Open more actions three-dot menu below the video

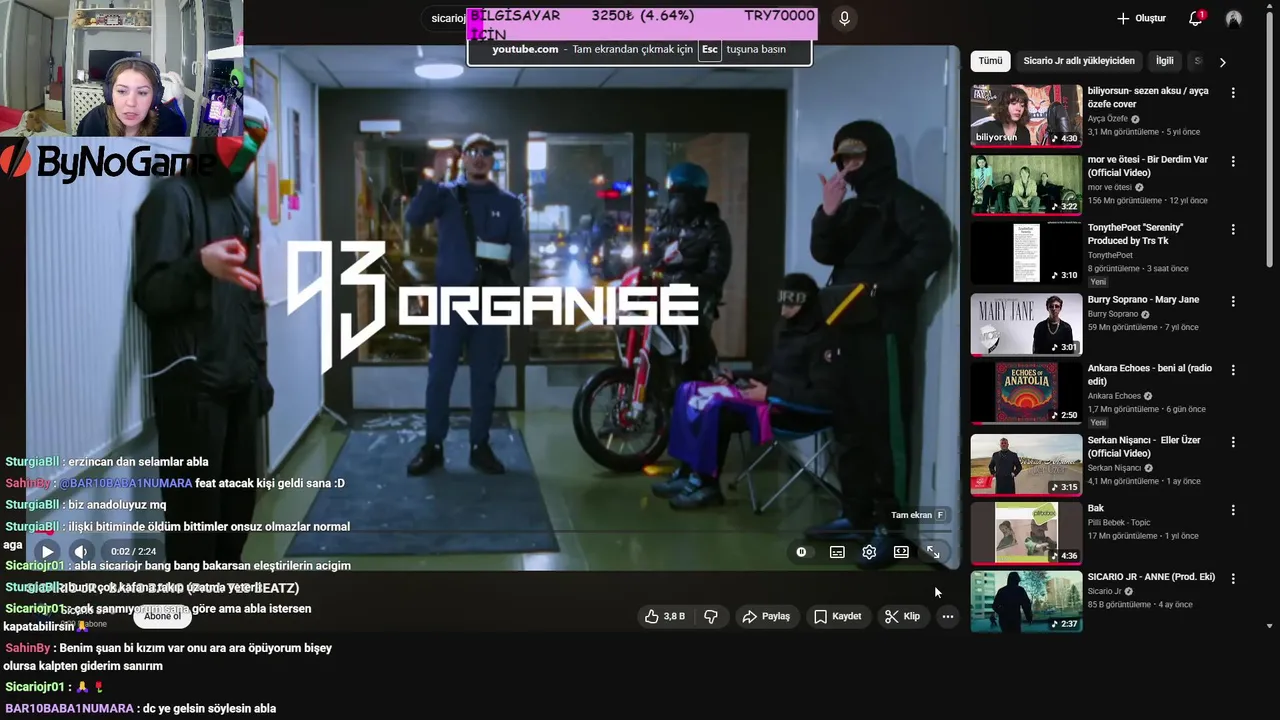tap(947, 616)
